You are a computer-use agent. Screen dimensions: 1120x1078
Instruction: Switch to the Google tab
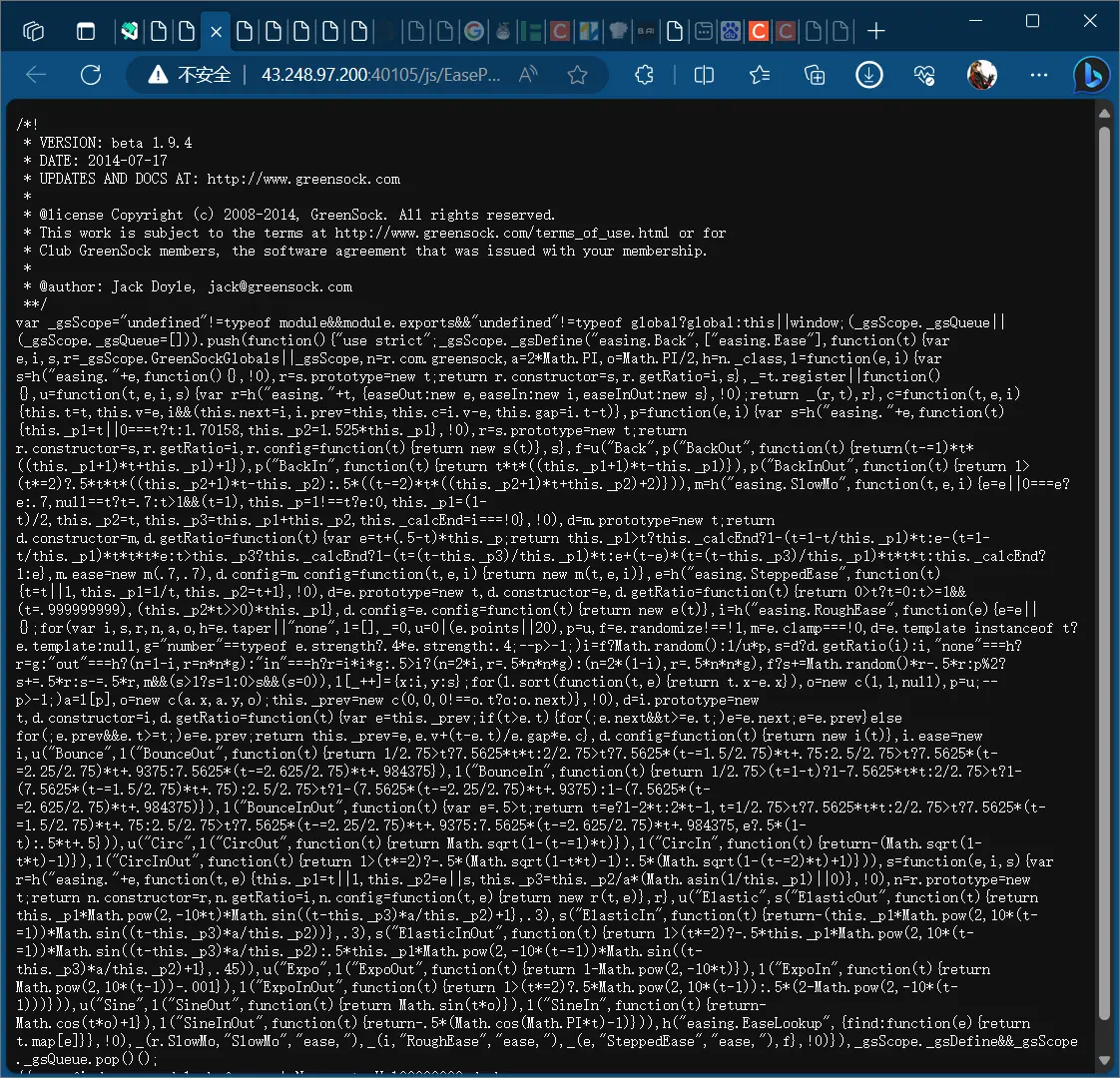pos(475,31)
